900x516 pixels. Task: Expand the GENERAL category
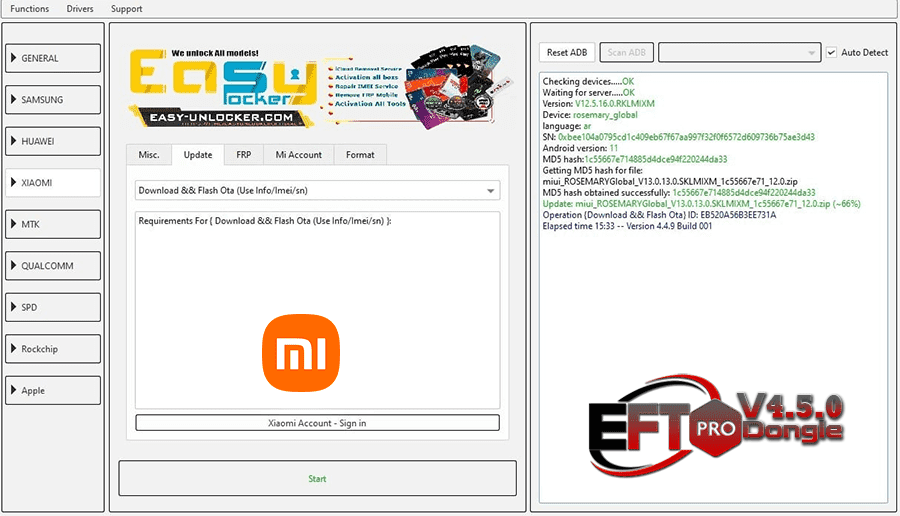53,58
